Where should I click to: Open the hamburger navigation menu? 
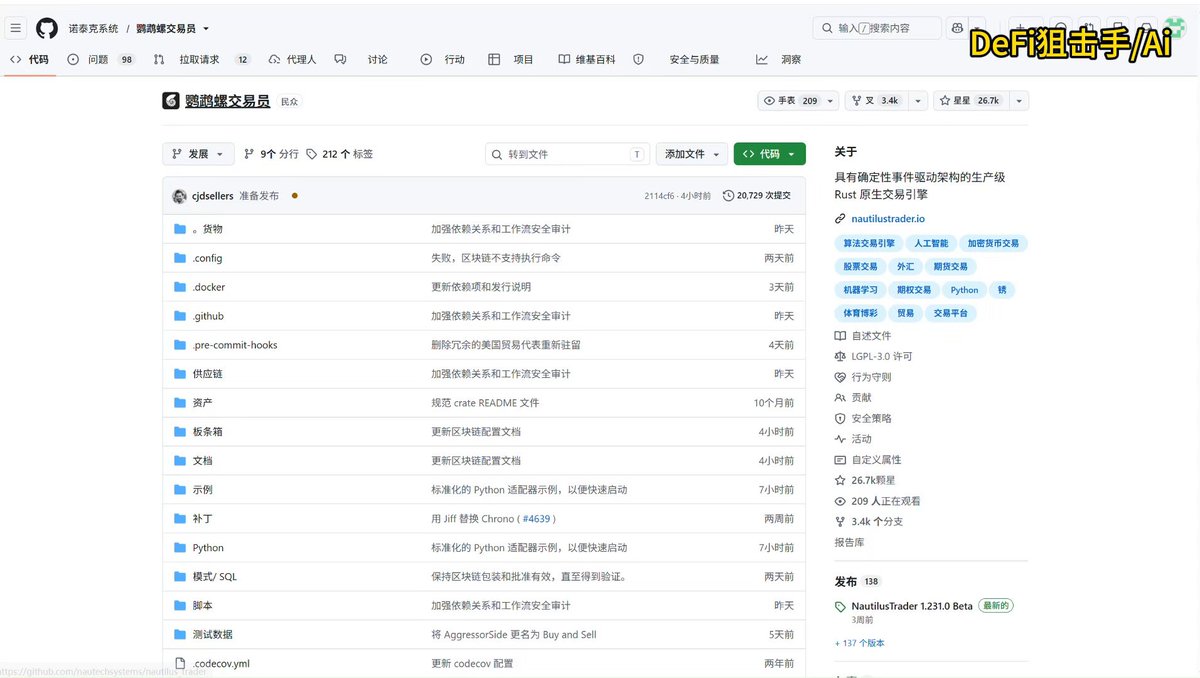16,28
